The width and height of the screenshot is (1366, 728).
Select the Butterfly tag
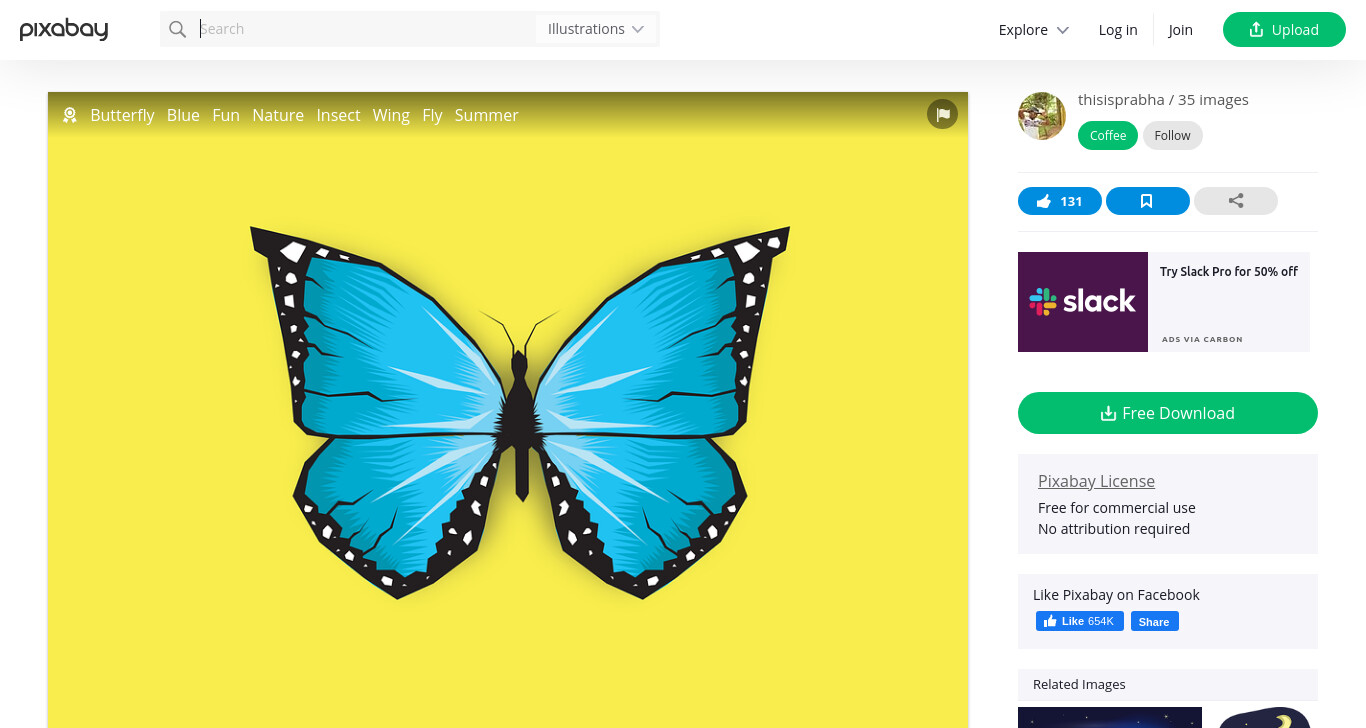[x=122, y=115]
